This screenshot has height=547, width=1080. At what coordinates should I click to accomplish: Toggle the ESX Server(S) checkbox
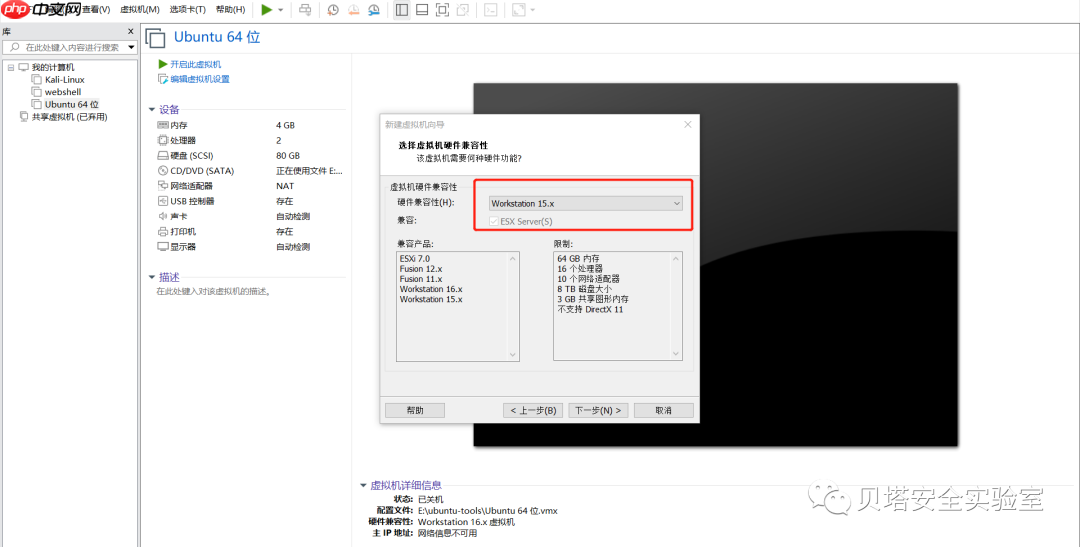[x=494, y=222]
